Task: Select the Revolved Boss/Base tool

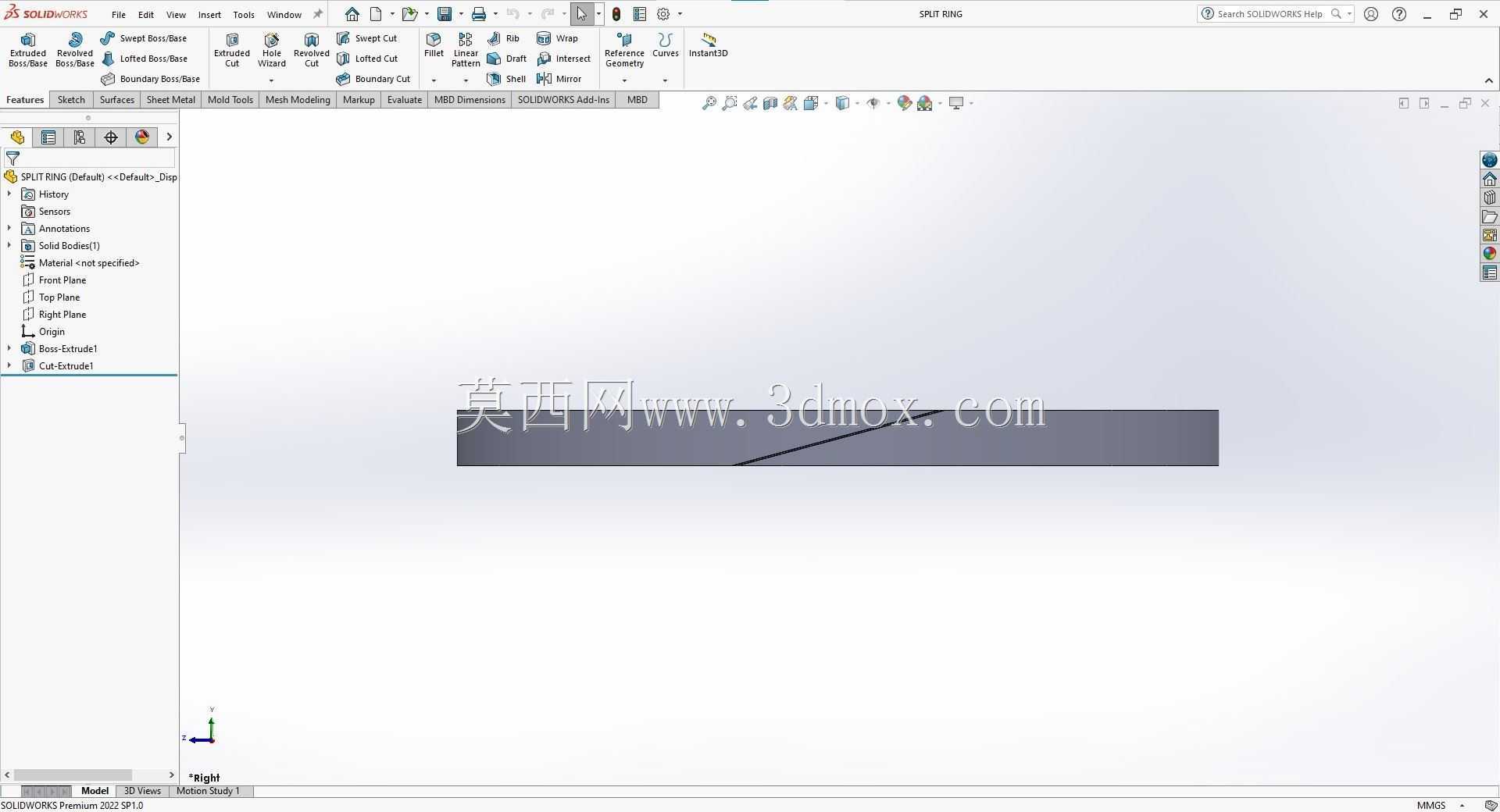Action: [x=75, y=50]
